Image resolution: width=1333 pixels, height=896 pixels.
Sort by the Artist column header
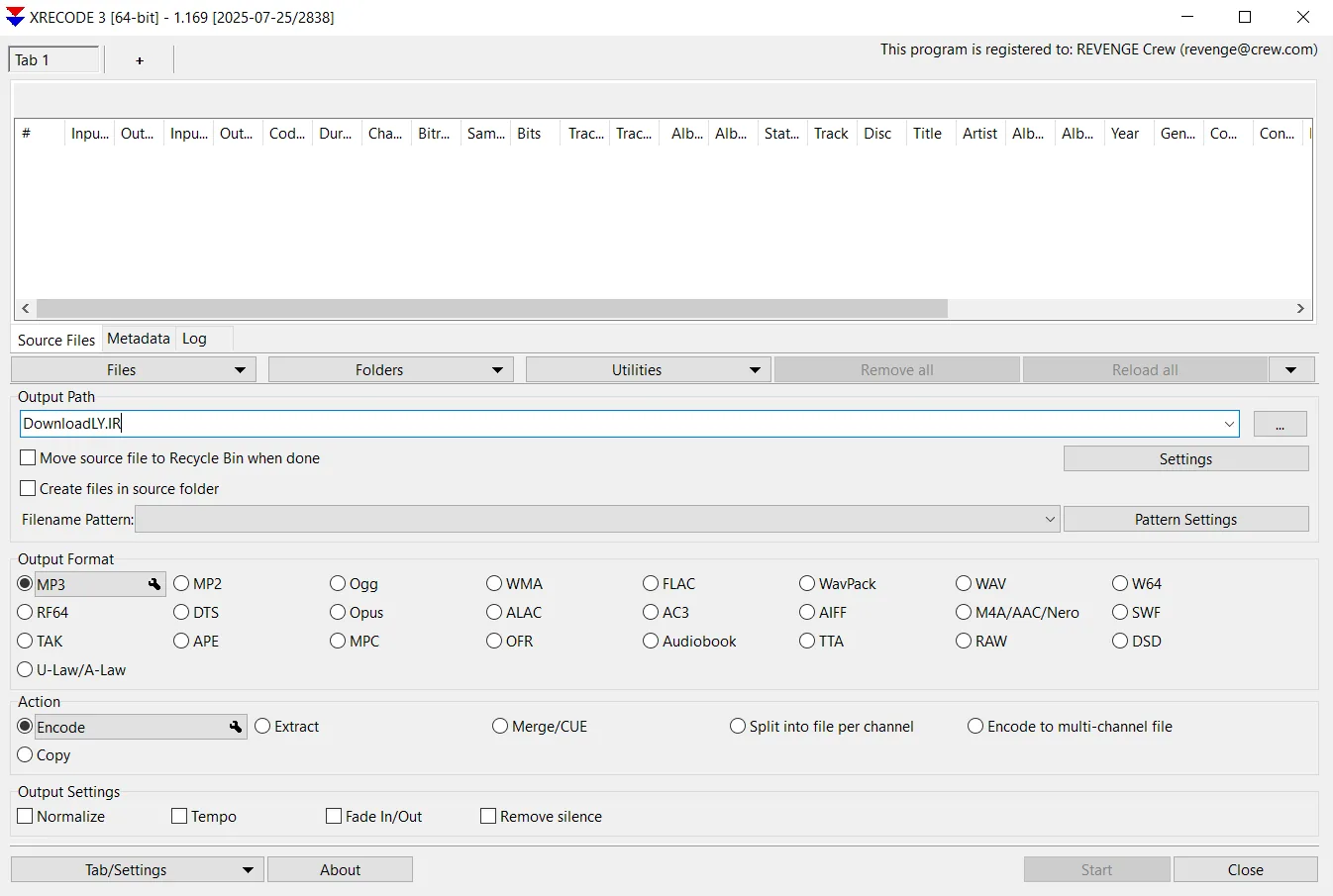980,134
